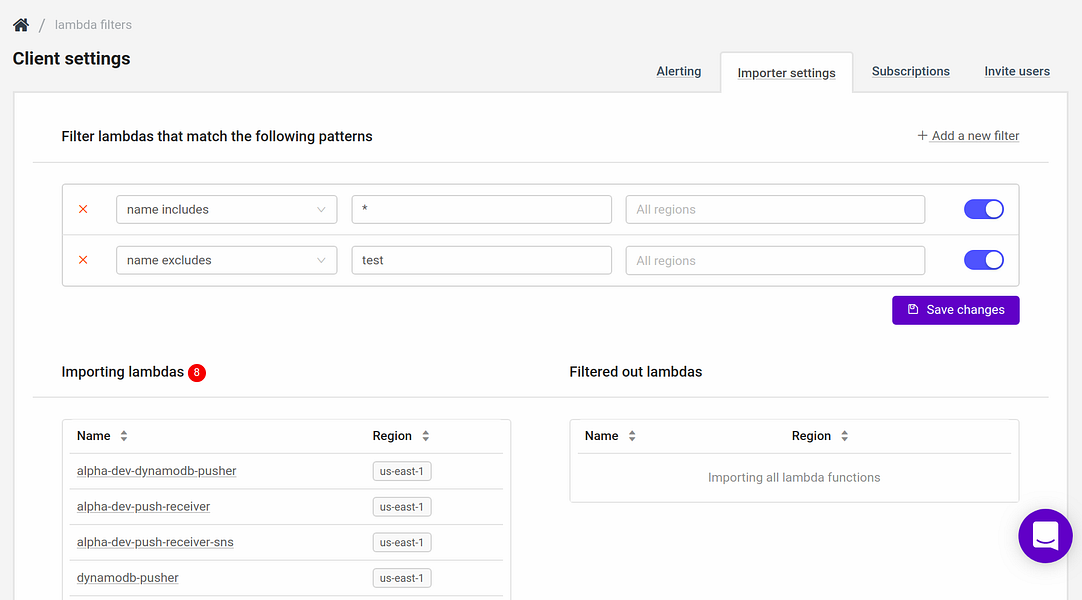The width and height of the screenshot is (1082, 600).
Task: Sort importing lambdas by Name
Action: (124, 436)
